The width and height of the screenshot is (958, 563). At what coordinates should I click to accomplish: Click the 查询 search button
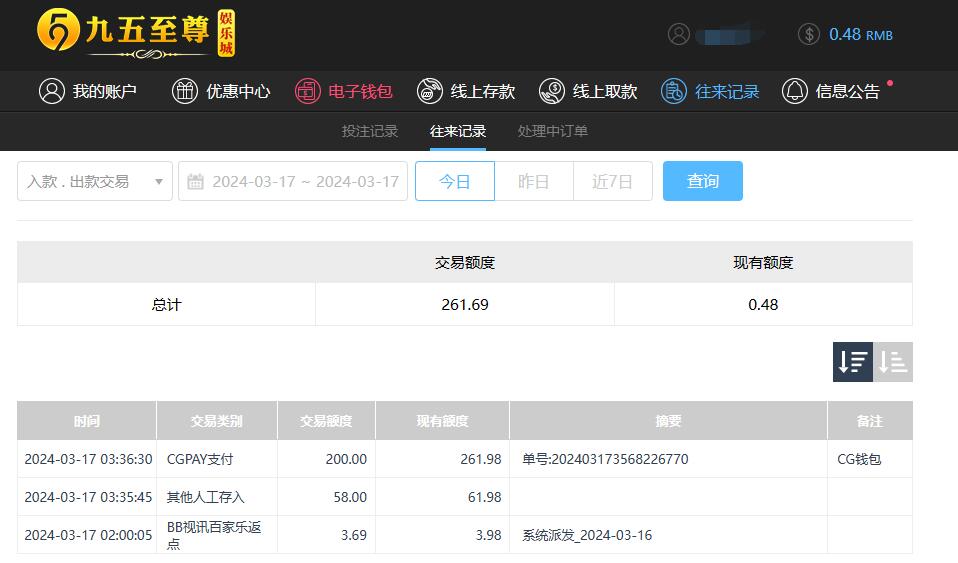coord(703,181)
